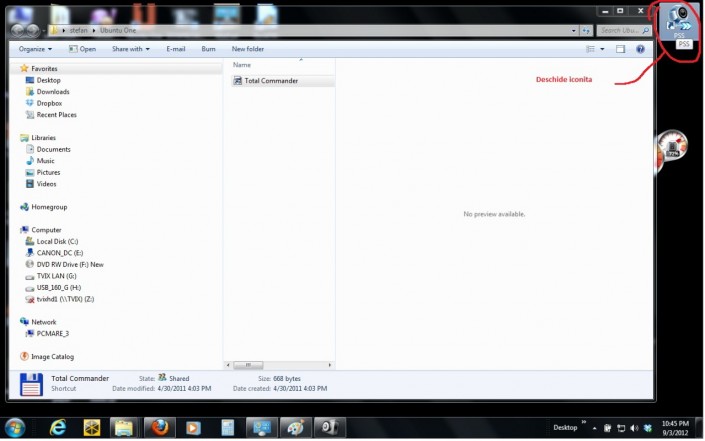The image size is (705, 441).
Task: Click the Search Ubuntu One field
Action: point(620,30)
